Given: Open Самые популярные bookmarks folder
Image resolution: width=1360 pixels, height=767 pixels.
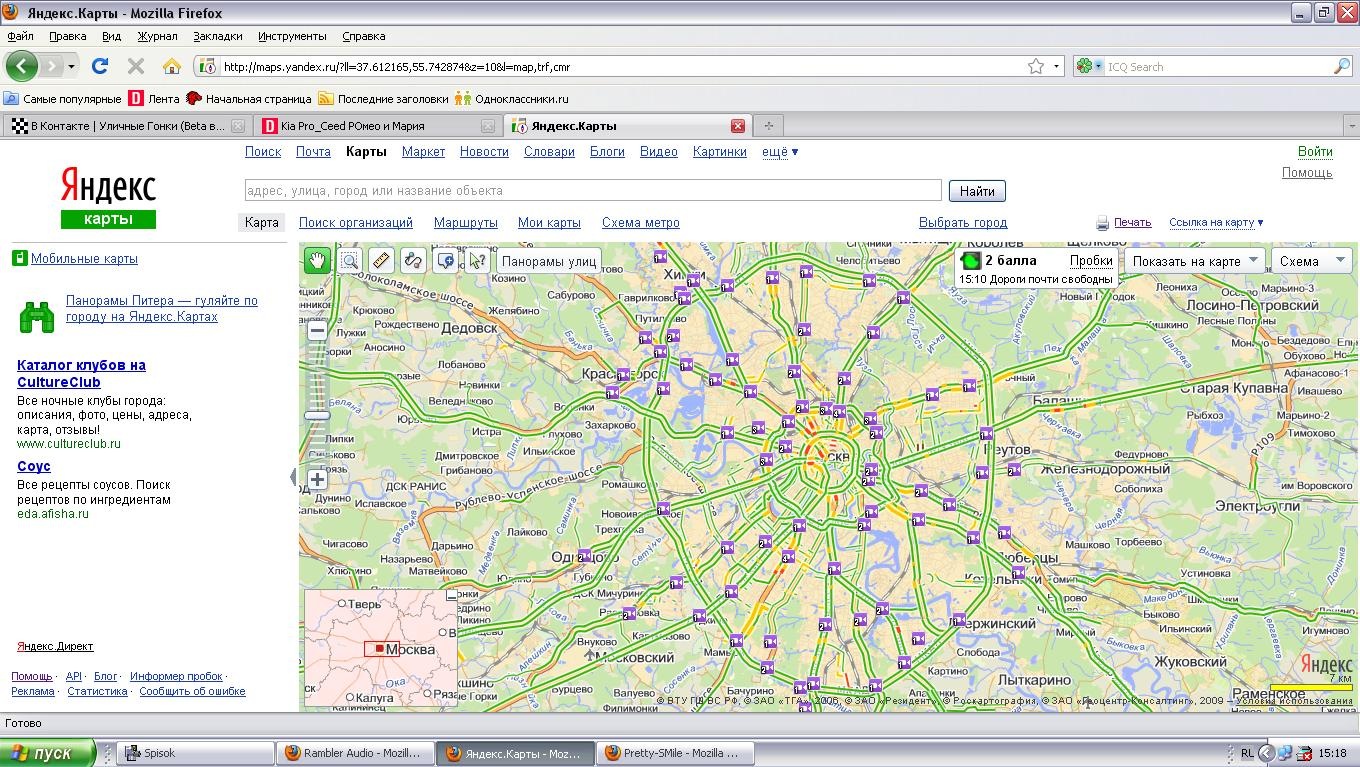Looking at the screenshot, I should [x=62, y=99].
